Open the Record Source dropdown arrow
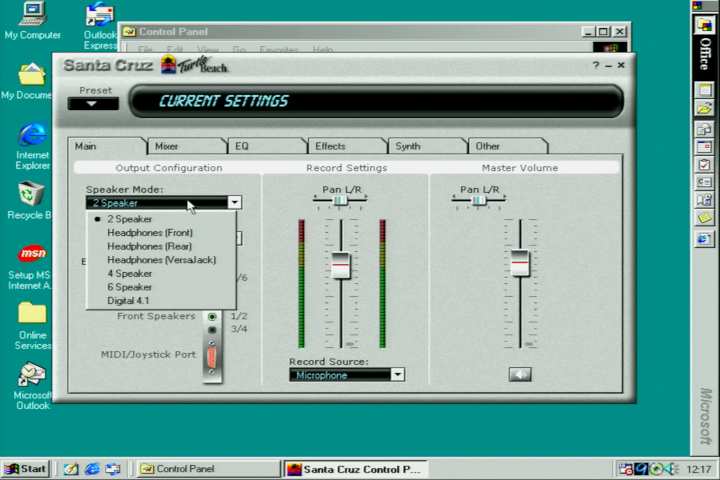Viewport: 720px width, 480px height. point(398,375)
